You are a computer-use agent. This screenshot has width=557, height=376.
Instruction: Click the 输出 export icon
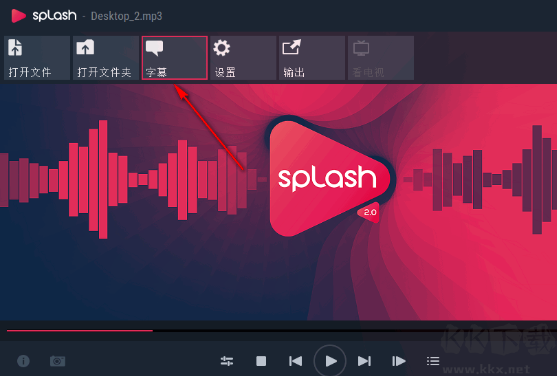pyautogui.click(x=292, y=47)
